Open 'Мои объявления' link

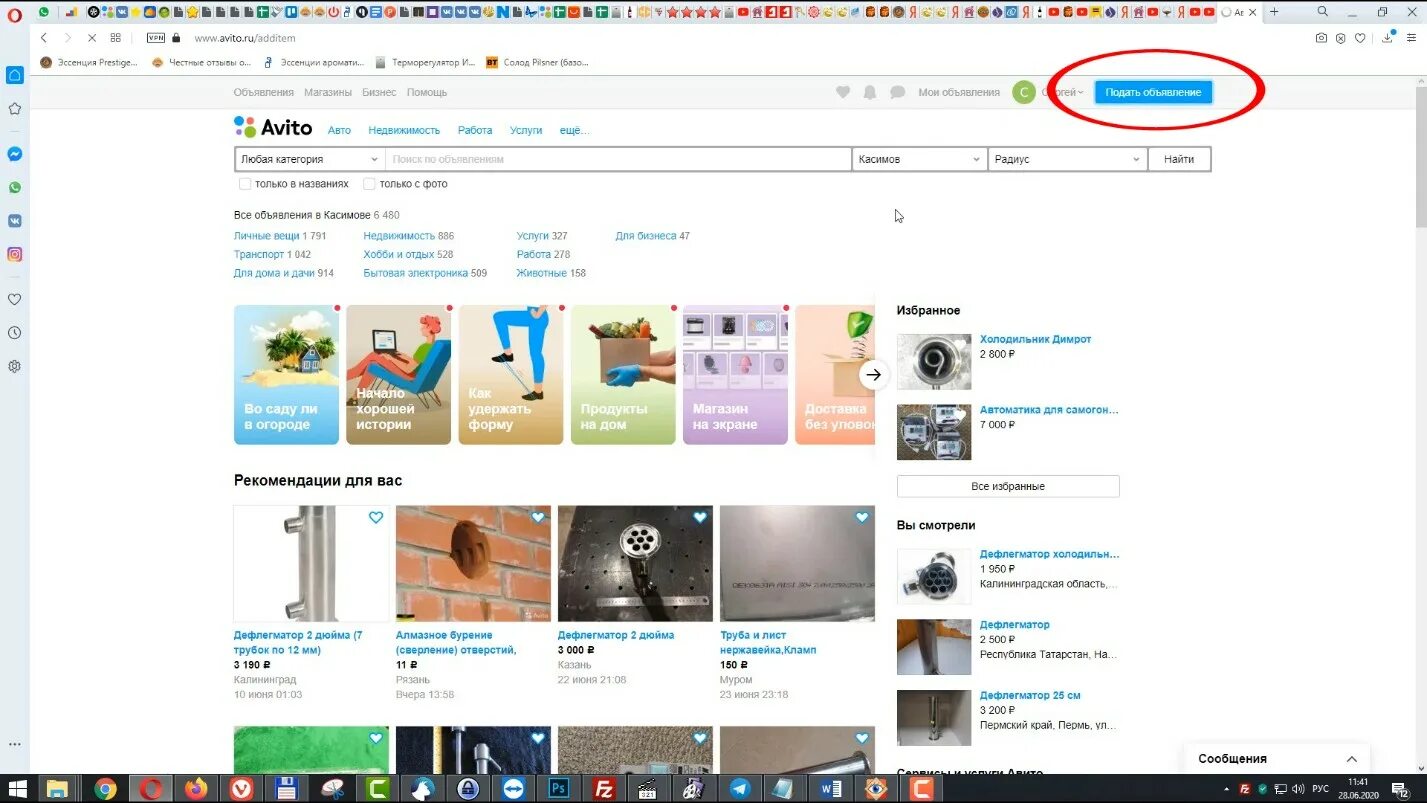coord(959,92)
